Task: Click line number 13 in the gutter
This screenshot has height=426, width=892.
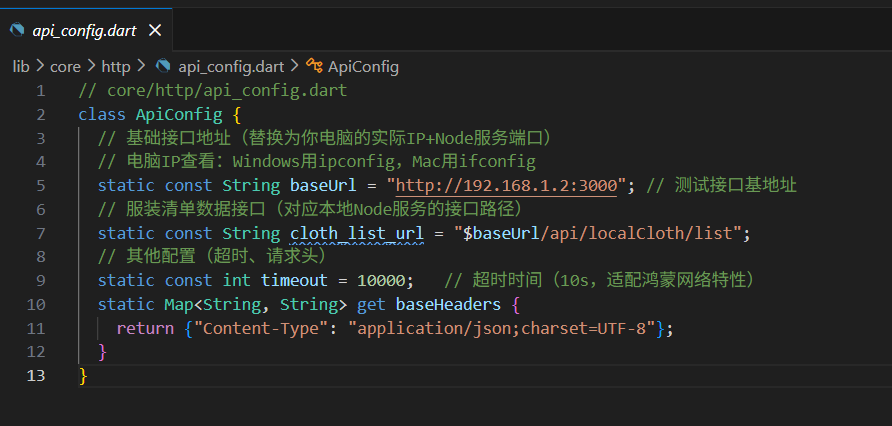Action: tap(35, 376)
